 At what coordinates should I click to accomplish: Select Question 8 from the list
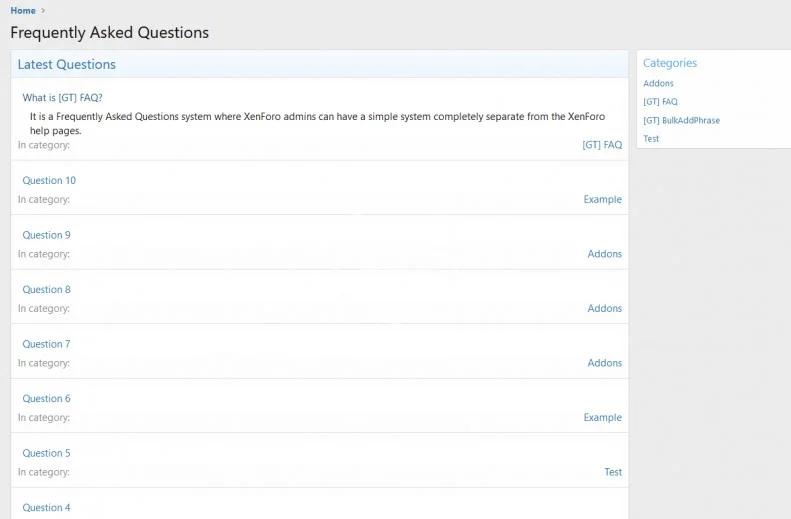46,290
